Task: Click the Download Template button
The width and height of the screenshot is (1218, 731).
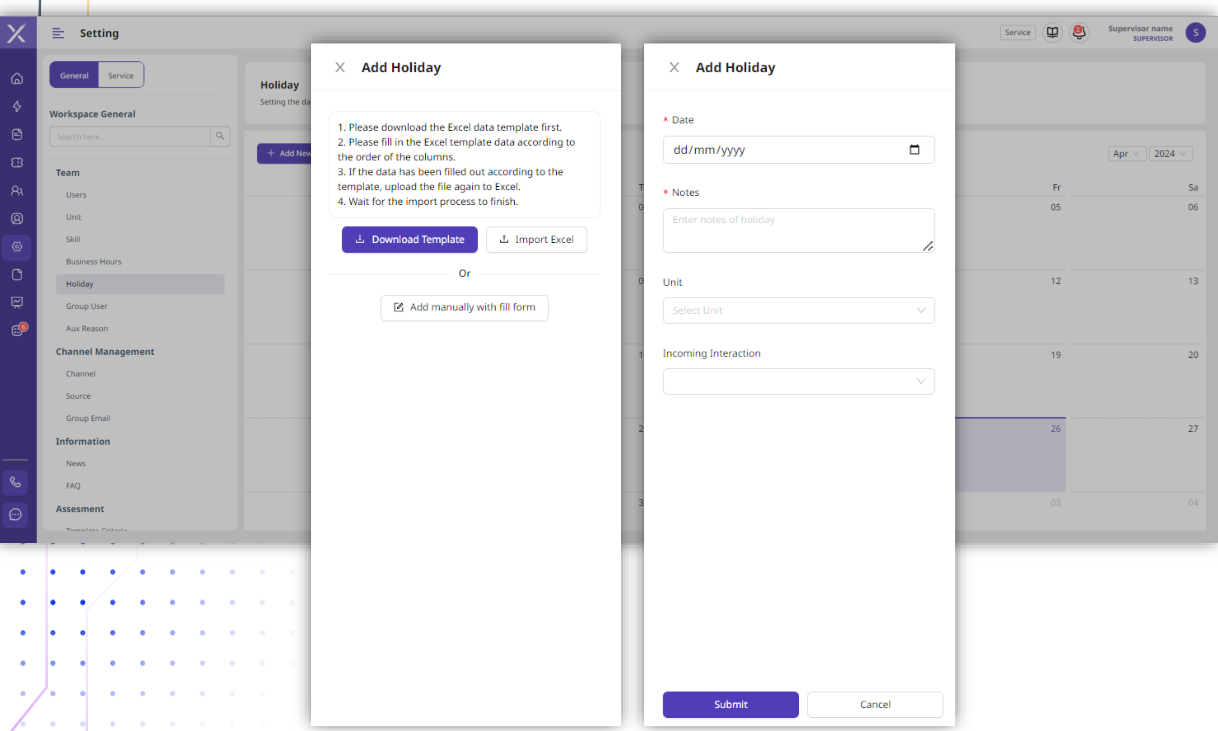Action: [410, 240]
